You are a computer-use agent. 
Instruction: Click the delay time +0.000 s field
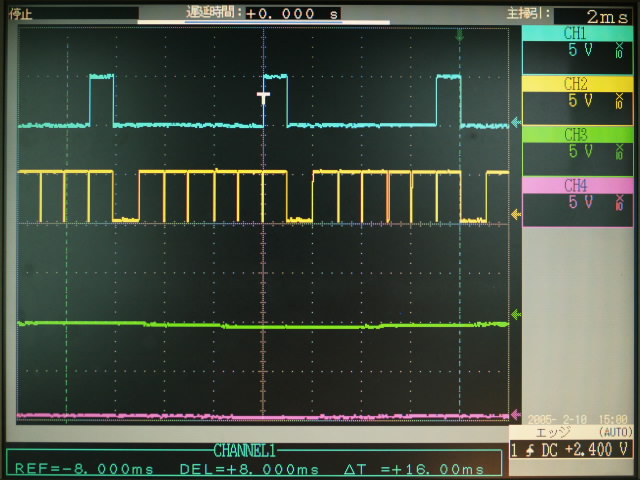[x=291, y=14]
